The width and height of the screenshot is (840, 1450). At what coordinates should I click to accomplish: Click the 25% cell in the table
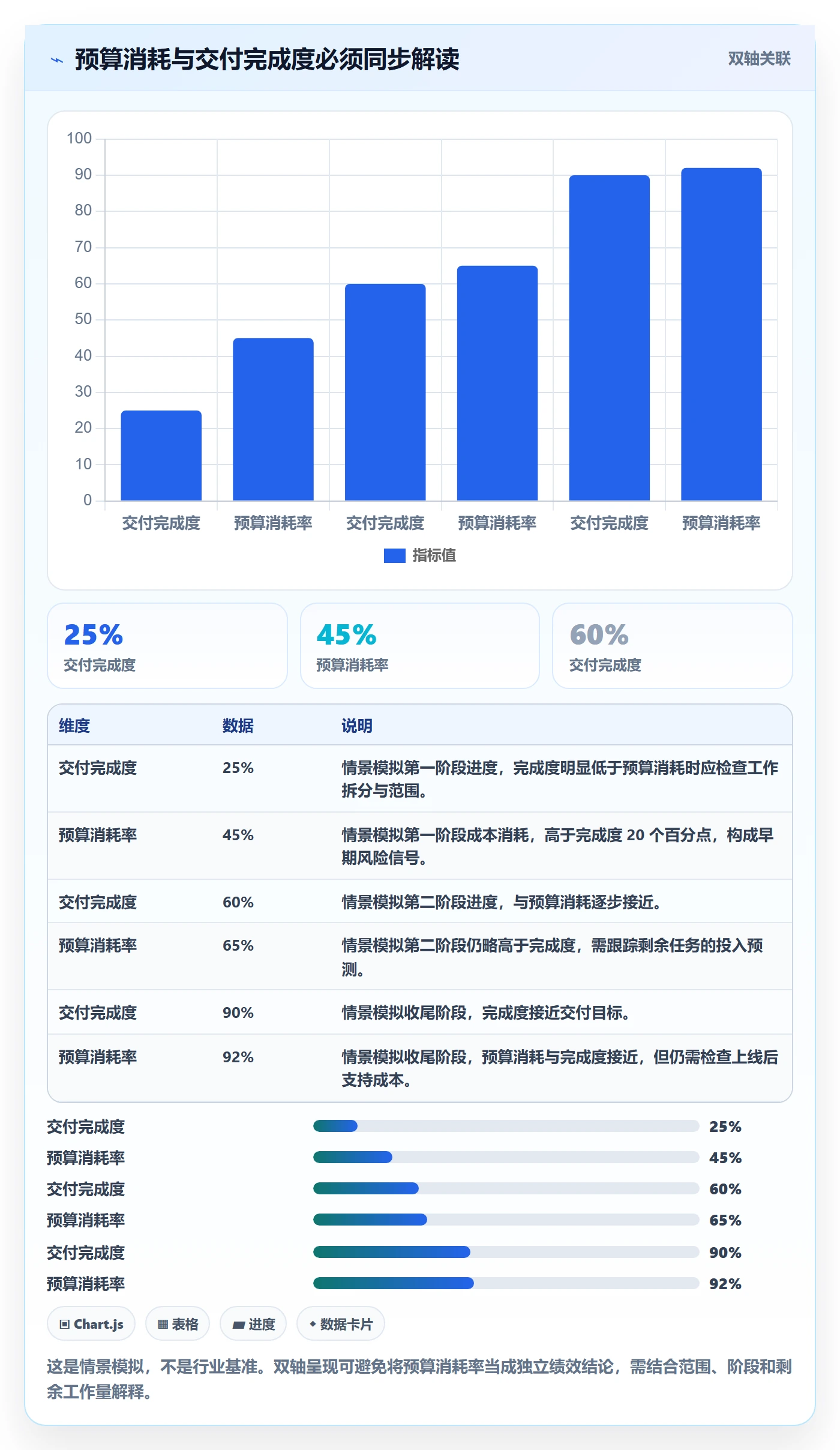[x=238, y=768]
